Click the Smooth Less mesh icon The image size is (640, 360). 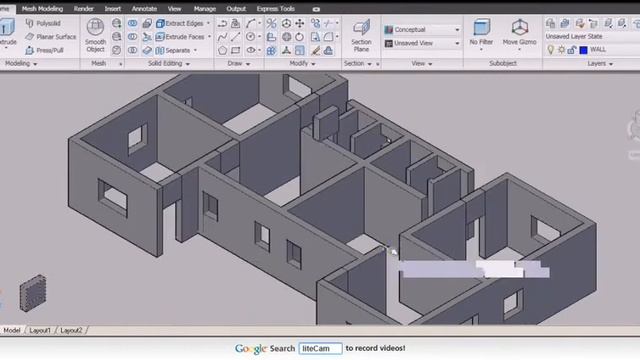pos(117,37)
